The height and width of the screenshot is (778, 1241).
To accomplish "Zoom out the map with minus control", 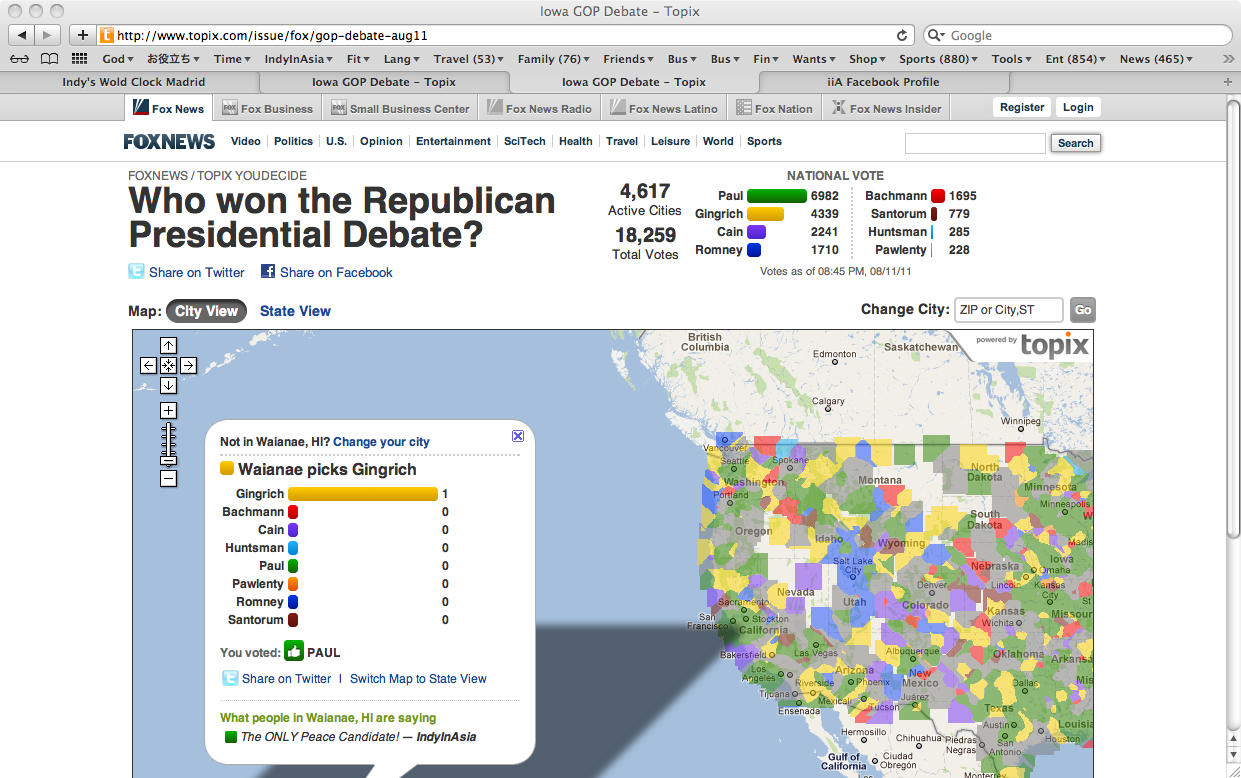I will (168, 479).
